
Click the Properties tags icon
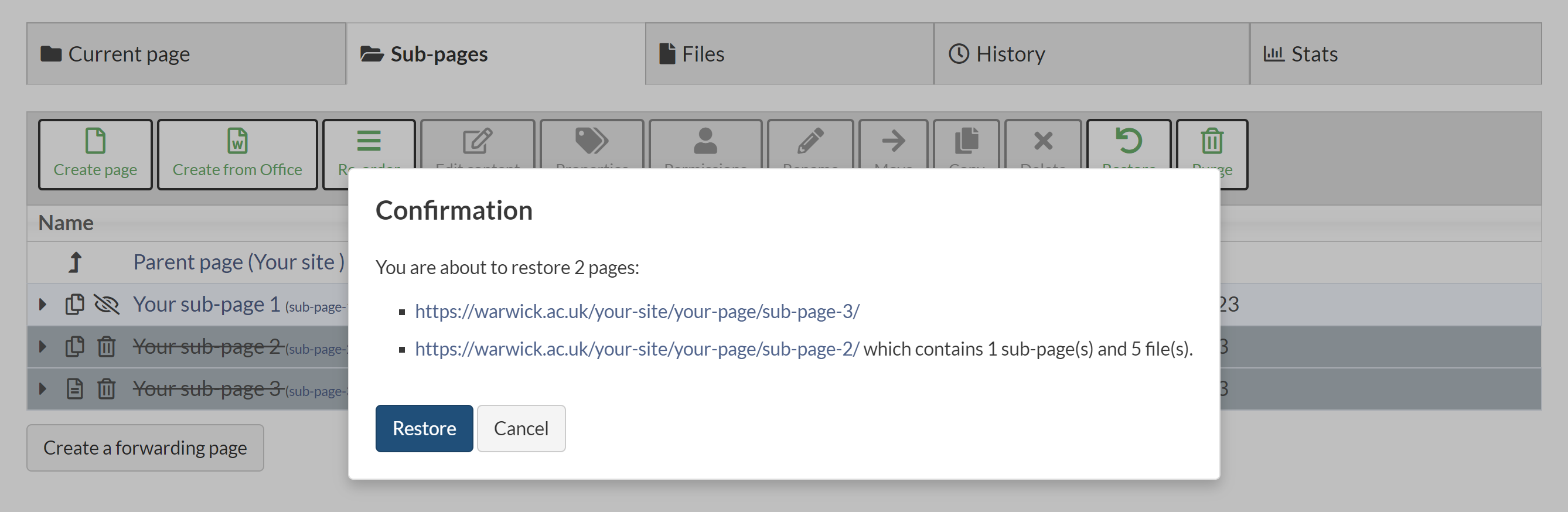pos(591,141)
